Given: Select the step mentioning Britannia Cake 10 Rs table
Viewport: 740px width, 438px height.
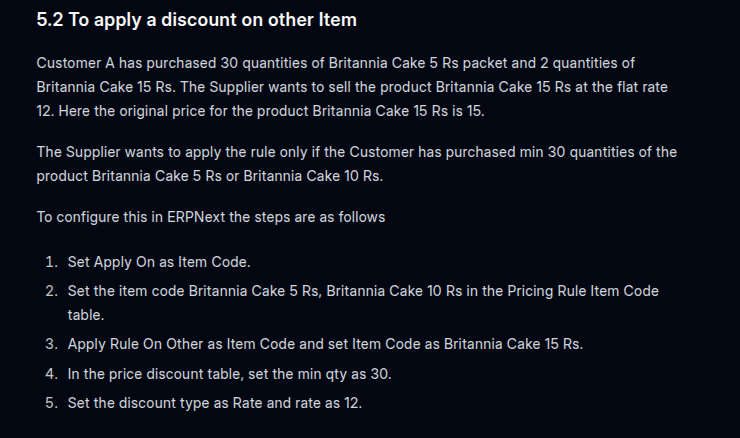Looking at the screenshot, I should [363, 303].
